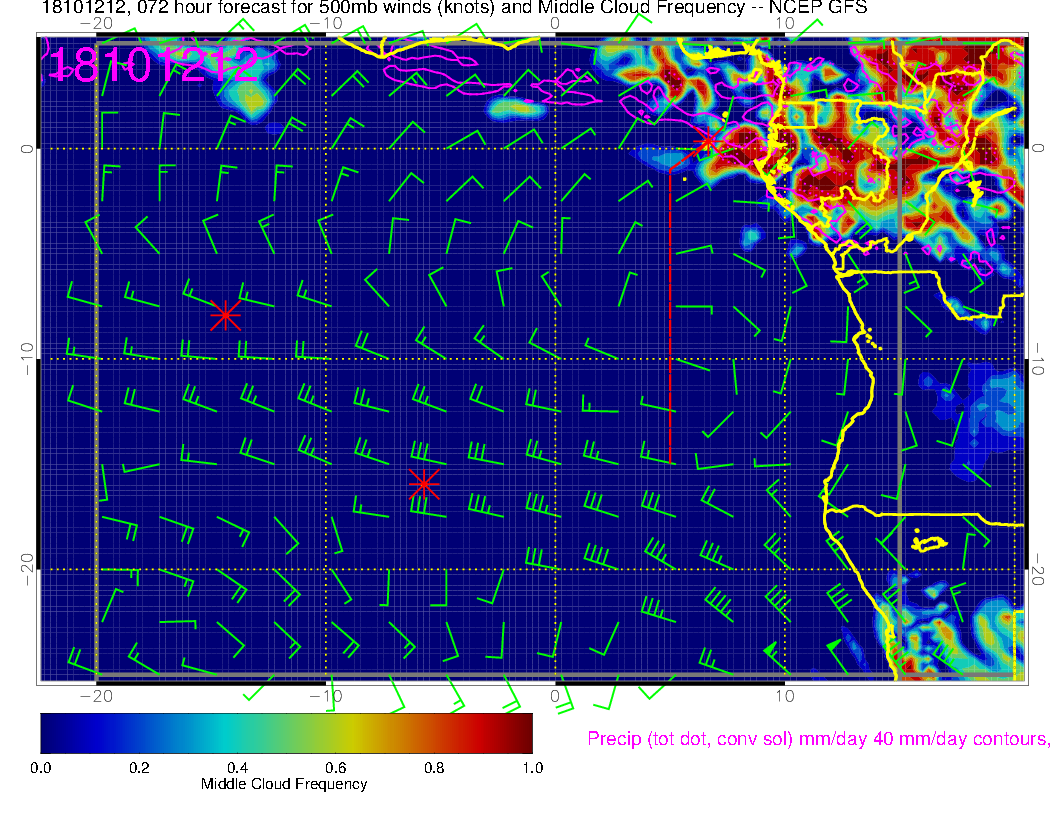Click the 'Middle Cloud Frequency' legend label
This screenshot has height=816, width=1056.
click(284, 784)
